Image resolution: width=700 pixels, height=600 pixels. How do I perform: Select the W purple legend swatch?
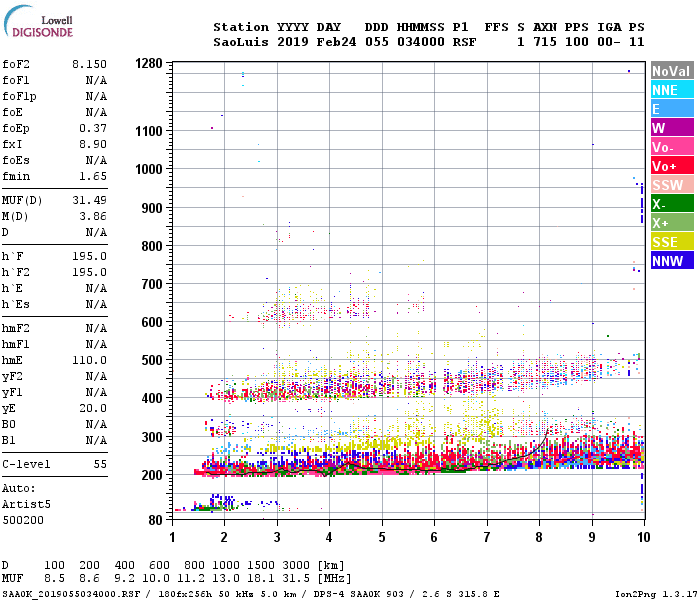click(672, 128)
